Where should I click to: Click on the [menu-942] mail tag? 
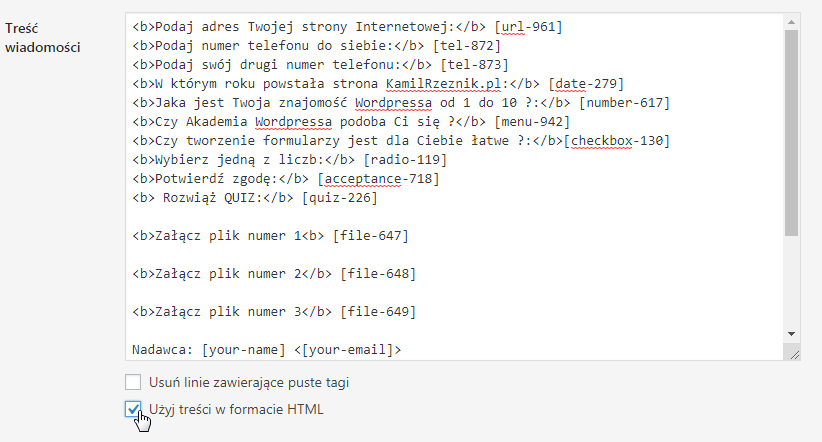tap(532, 122)
